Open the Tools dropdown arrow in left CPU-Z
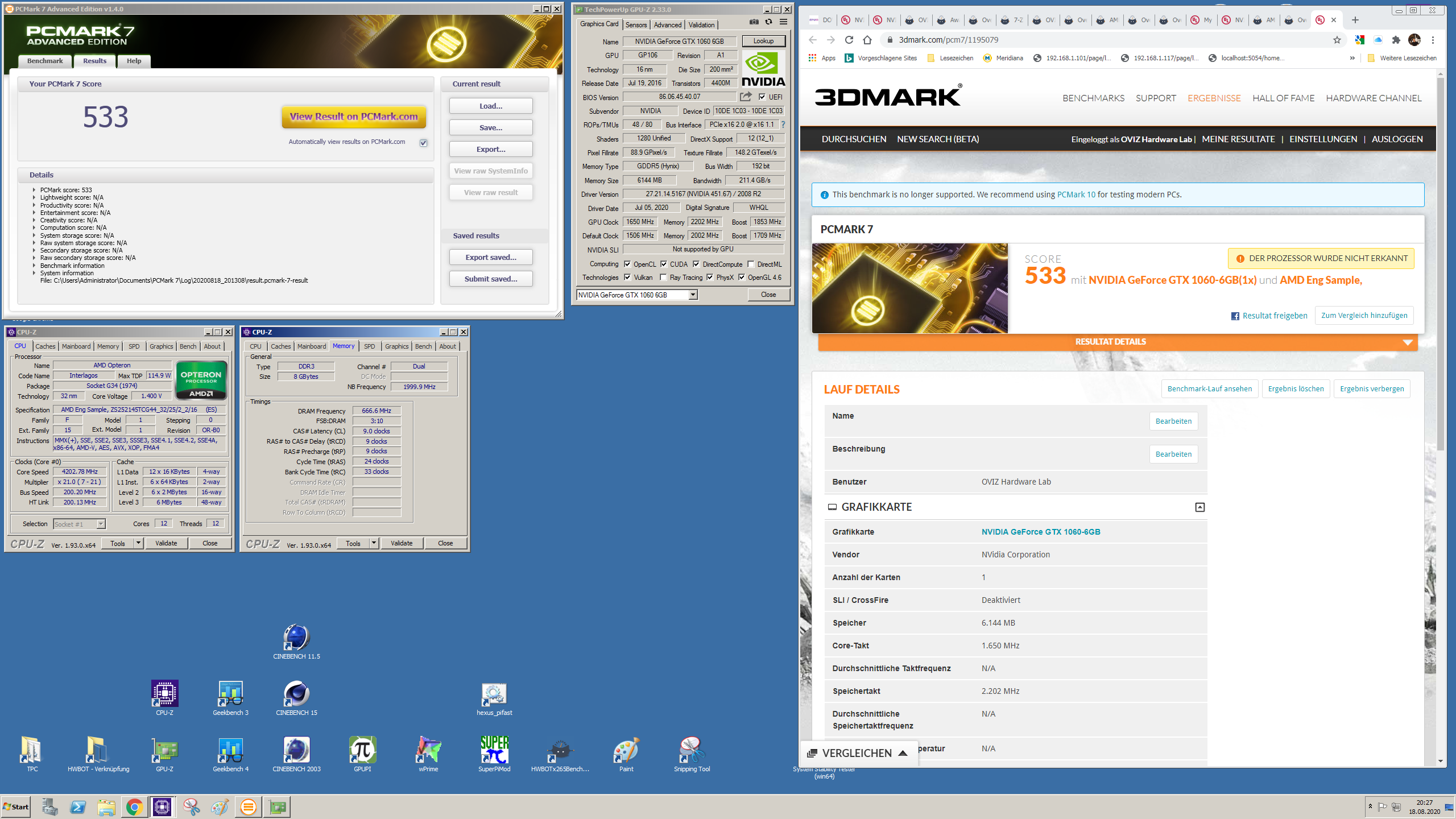1456x819 pixels. click(138, 543)
